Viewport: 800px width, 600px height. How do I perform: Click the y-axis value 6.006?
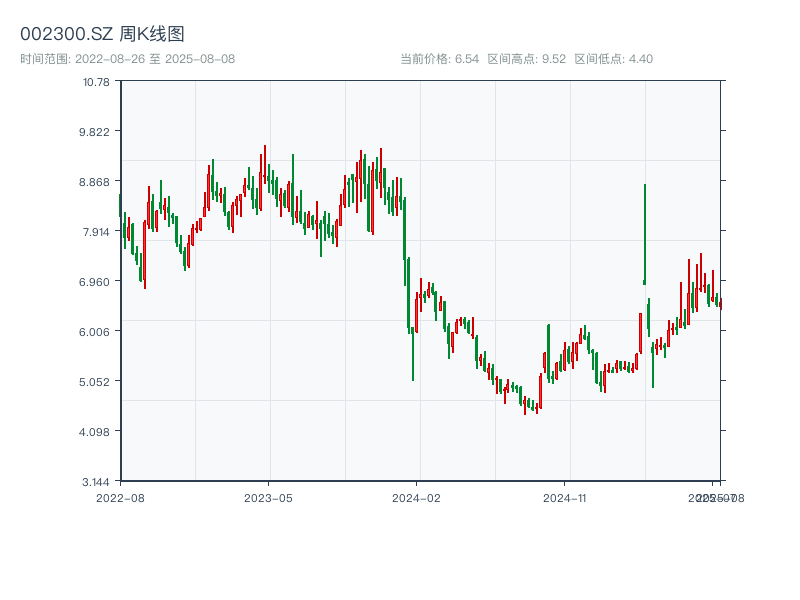(94, 332)
